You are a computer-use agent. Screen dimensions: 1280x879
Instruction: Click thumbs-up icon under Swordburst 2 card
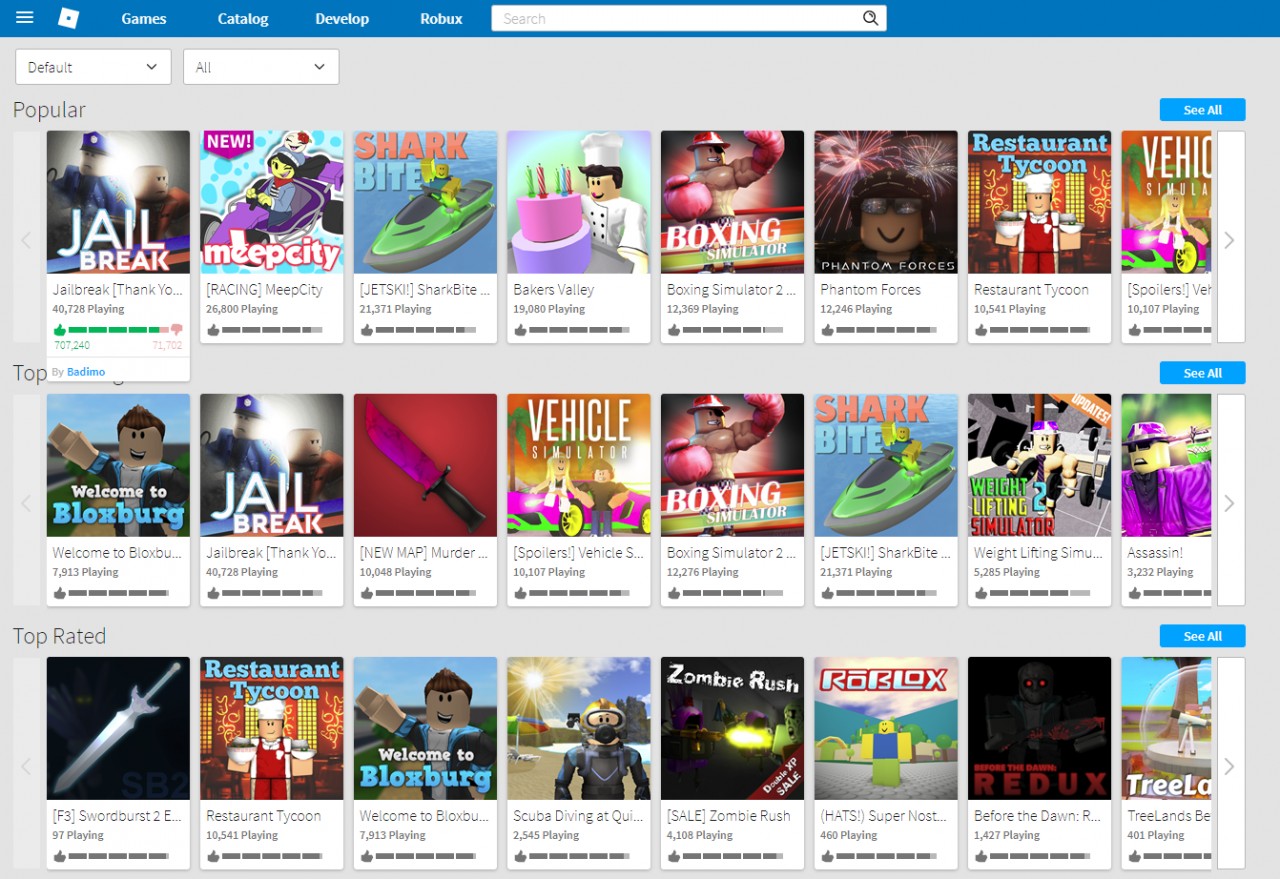coord(59,855)
